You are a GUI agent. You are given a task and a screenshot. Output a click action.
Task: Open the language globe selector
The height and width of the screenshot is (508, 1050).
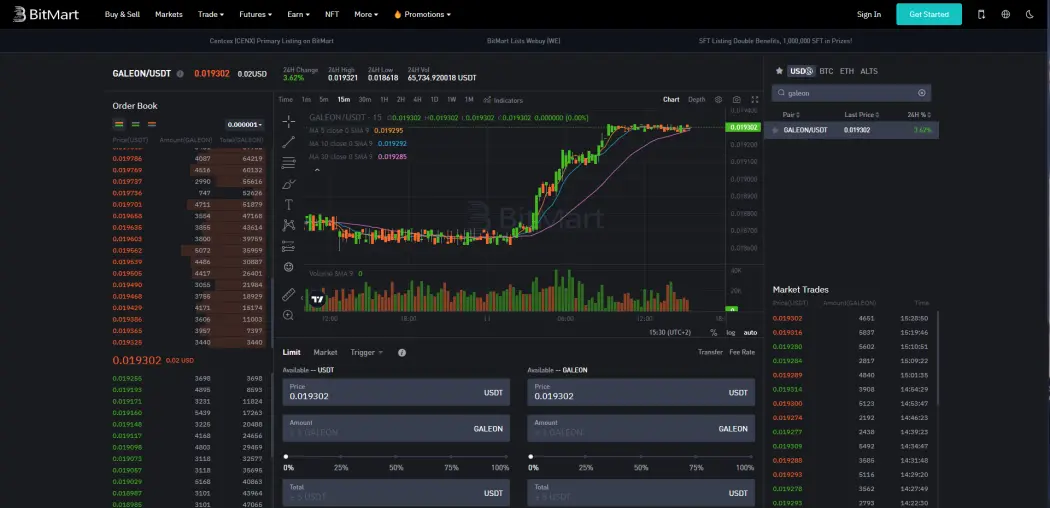1005,14
